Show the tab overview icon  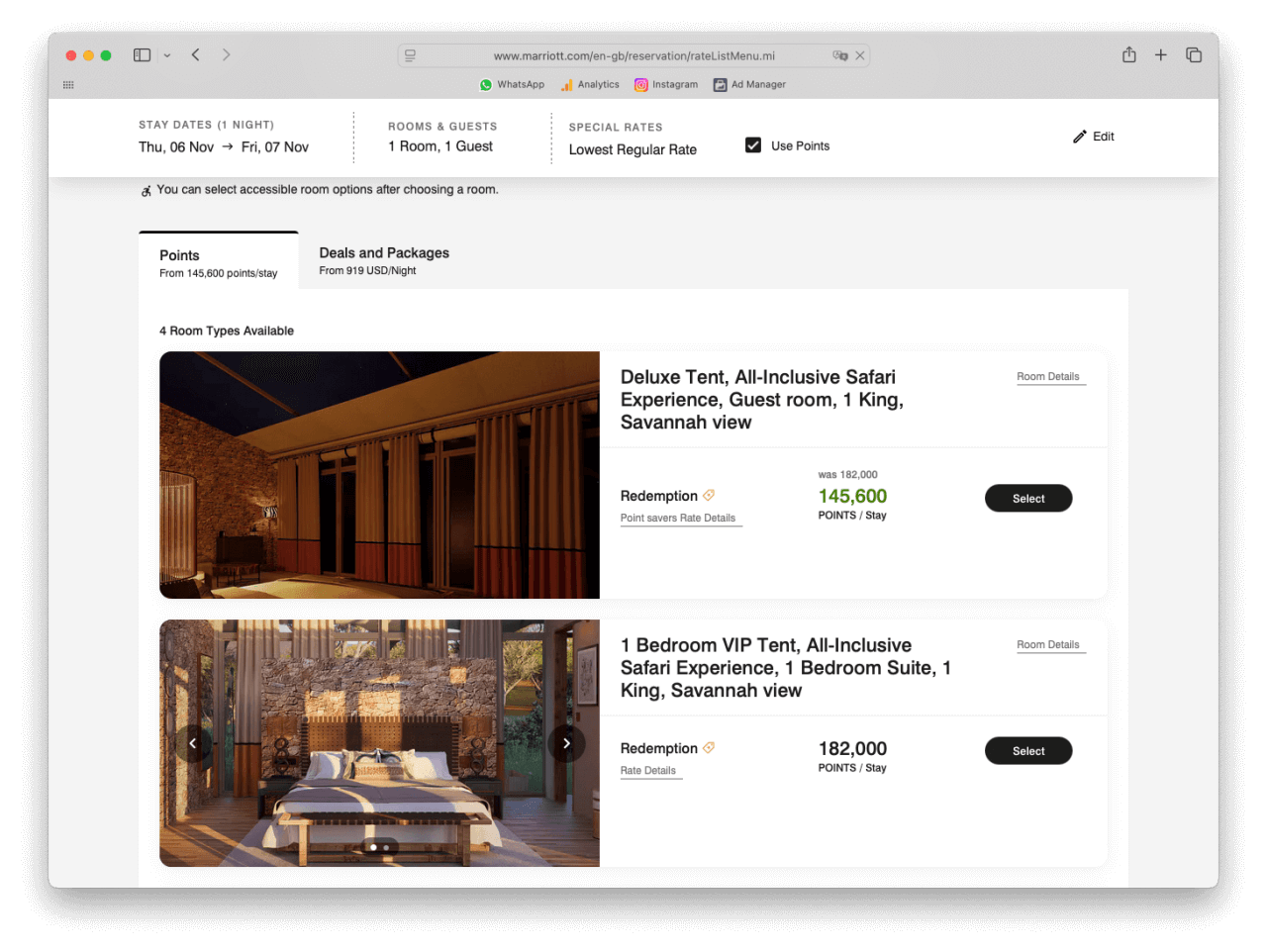pyautogui.click(x=1194, y=55)
